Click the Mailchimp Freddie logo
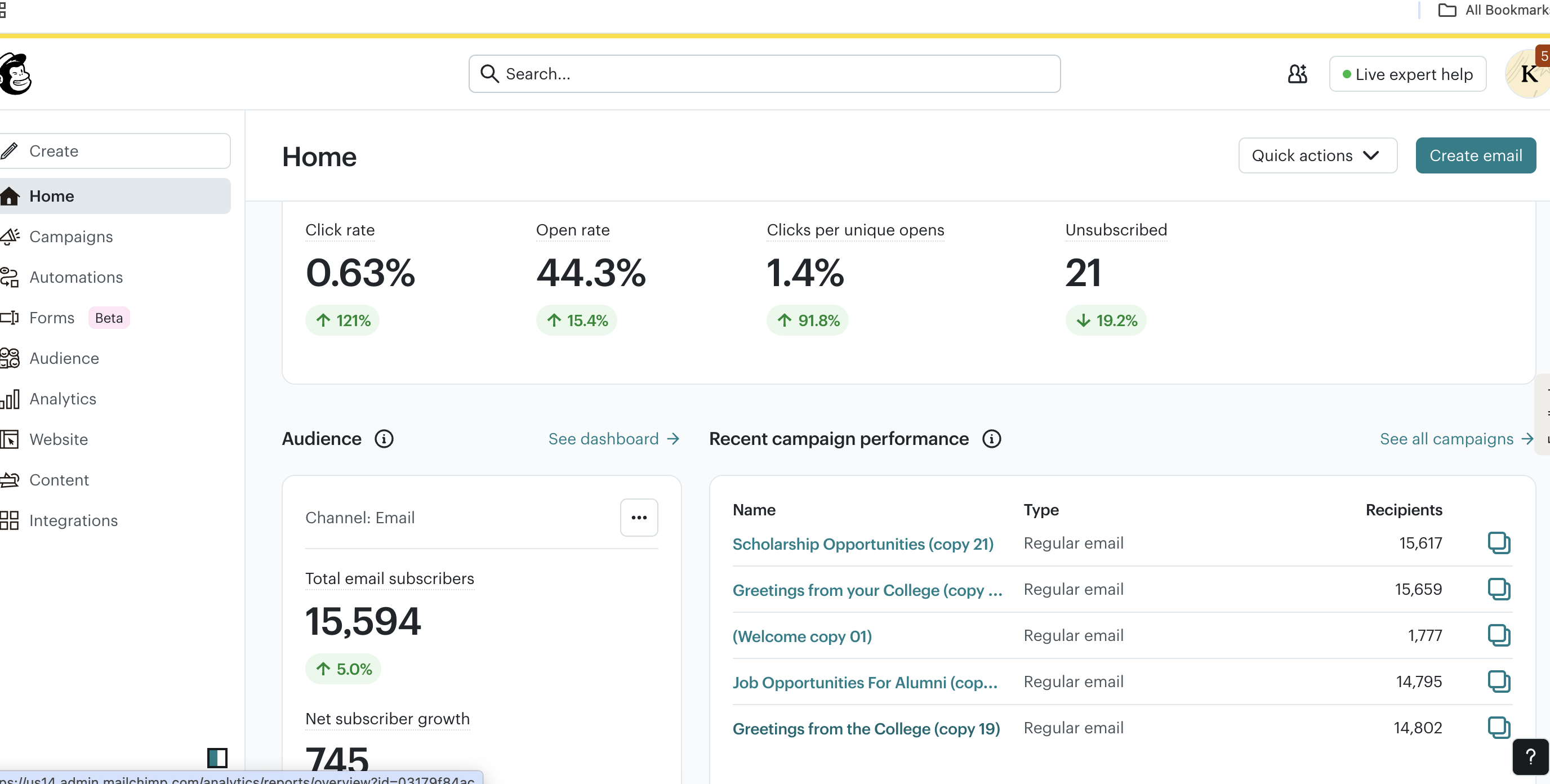1550x784 pixels. click(16, 73)
